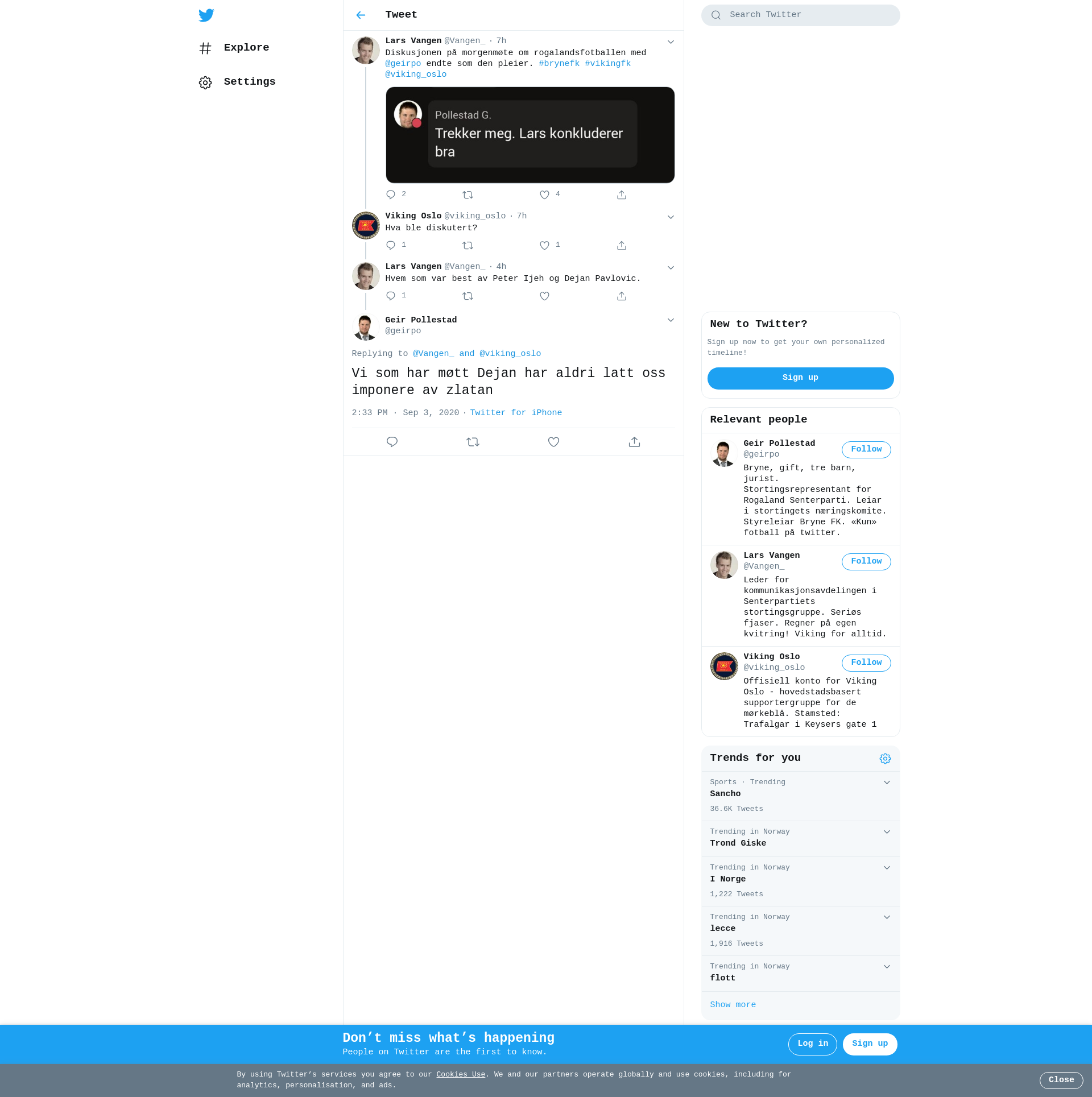Expand options for the lecce trend

(x=887, y=917)
